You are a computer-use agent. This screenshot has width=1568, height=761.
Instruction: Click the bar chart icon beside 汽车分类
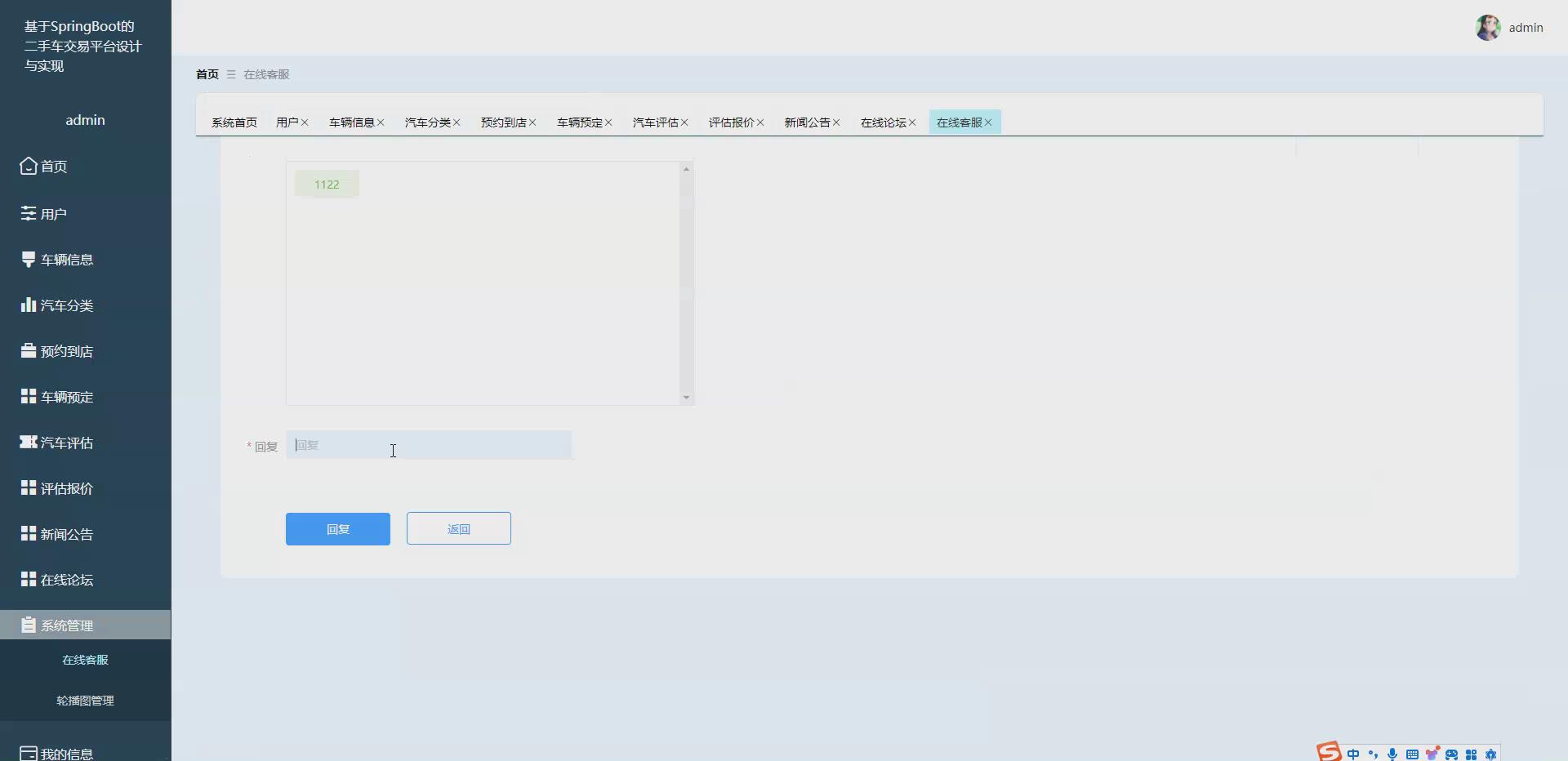click(x=29, y=305)
